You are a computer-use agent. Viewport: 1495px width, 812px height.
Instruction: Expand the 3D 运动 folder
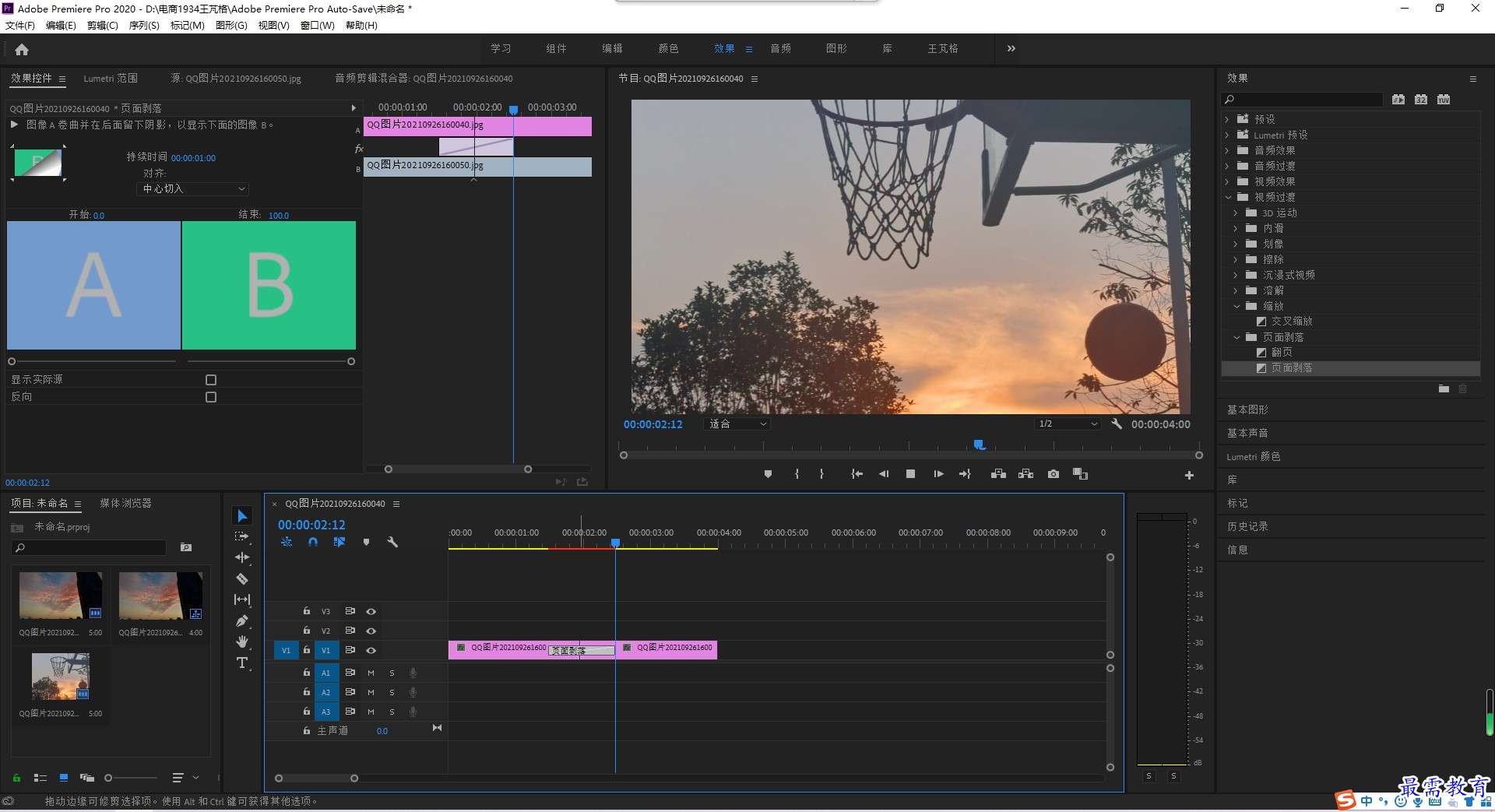click(1236, 213)
